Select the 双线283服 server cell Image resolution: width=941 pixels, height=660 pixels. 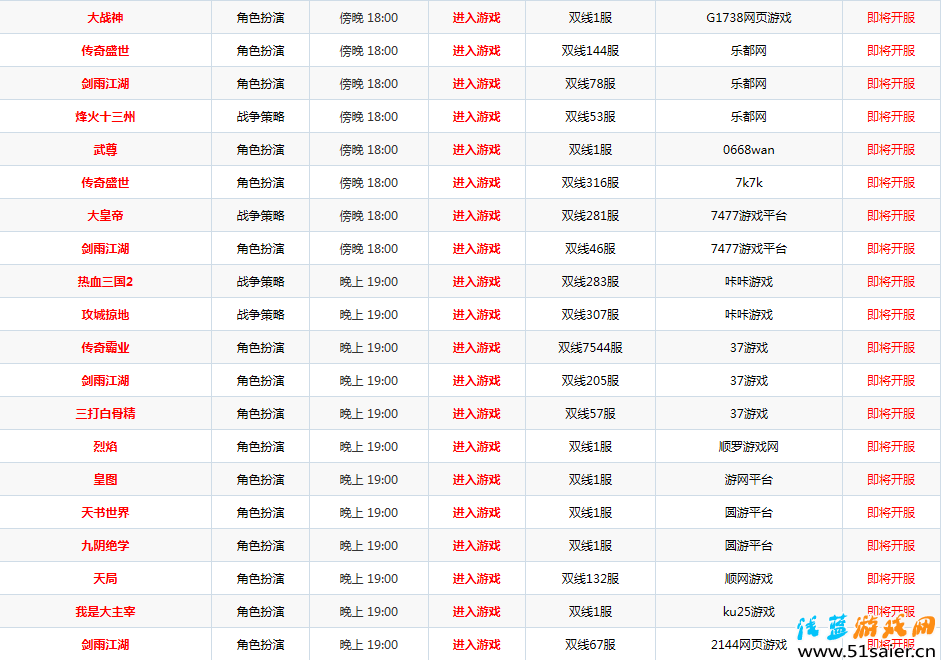tap(591, 282)
